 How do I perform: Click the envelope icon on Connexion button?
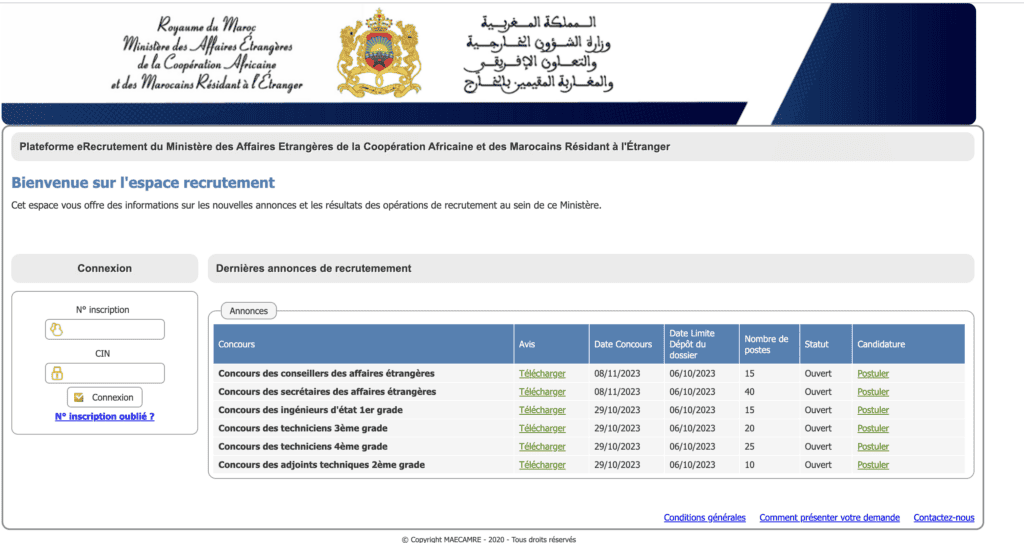tap(79, 397)
